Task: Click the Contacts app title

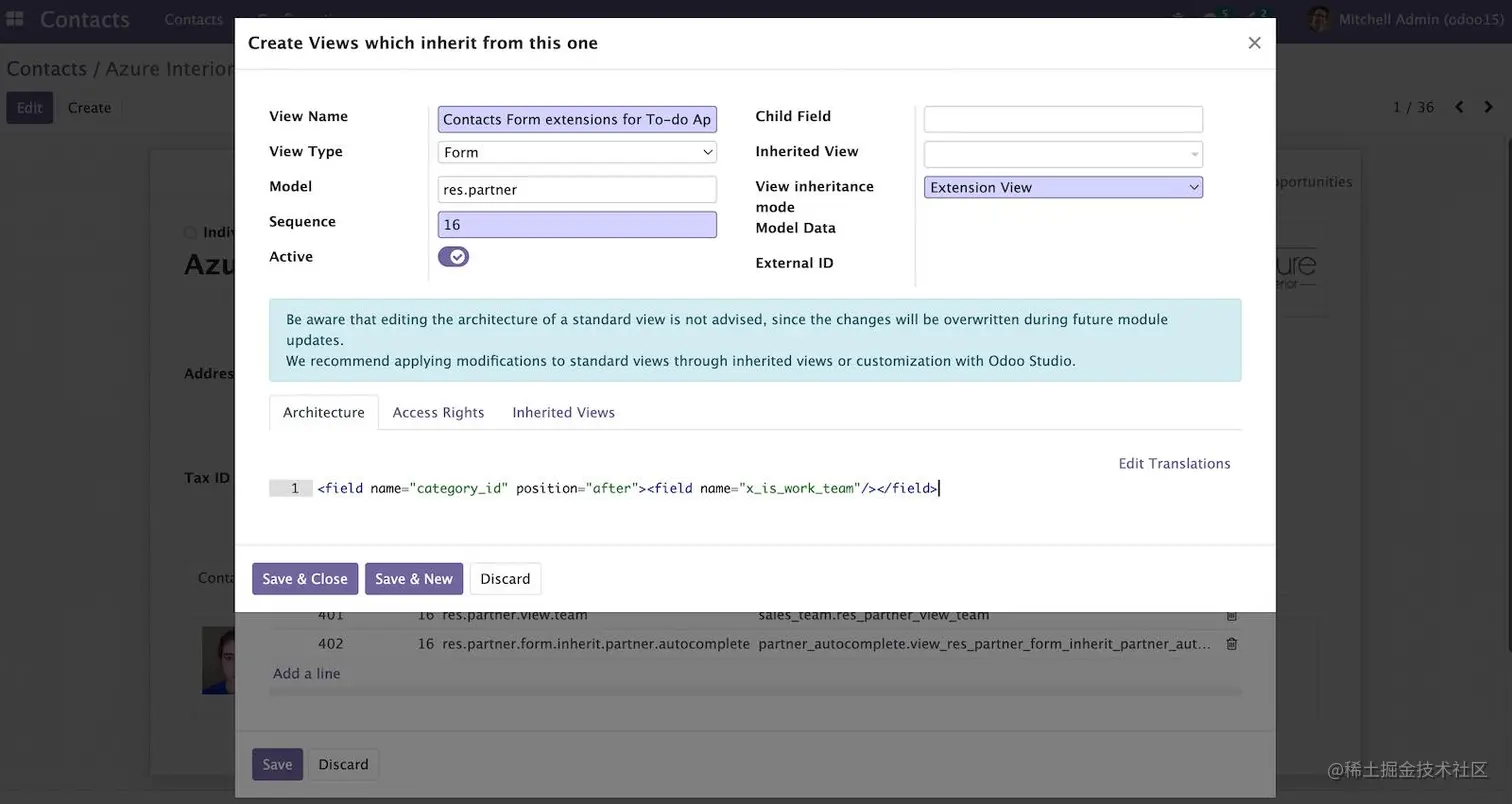Action: pos(85,19)
